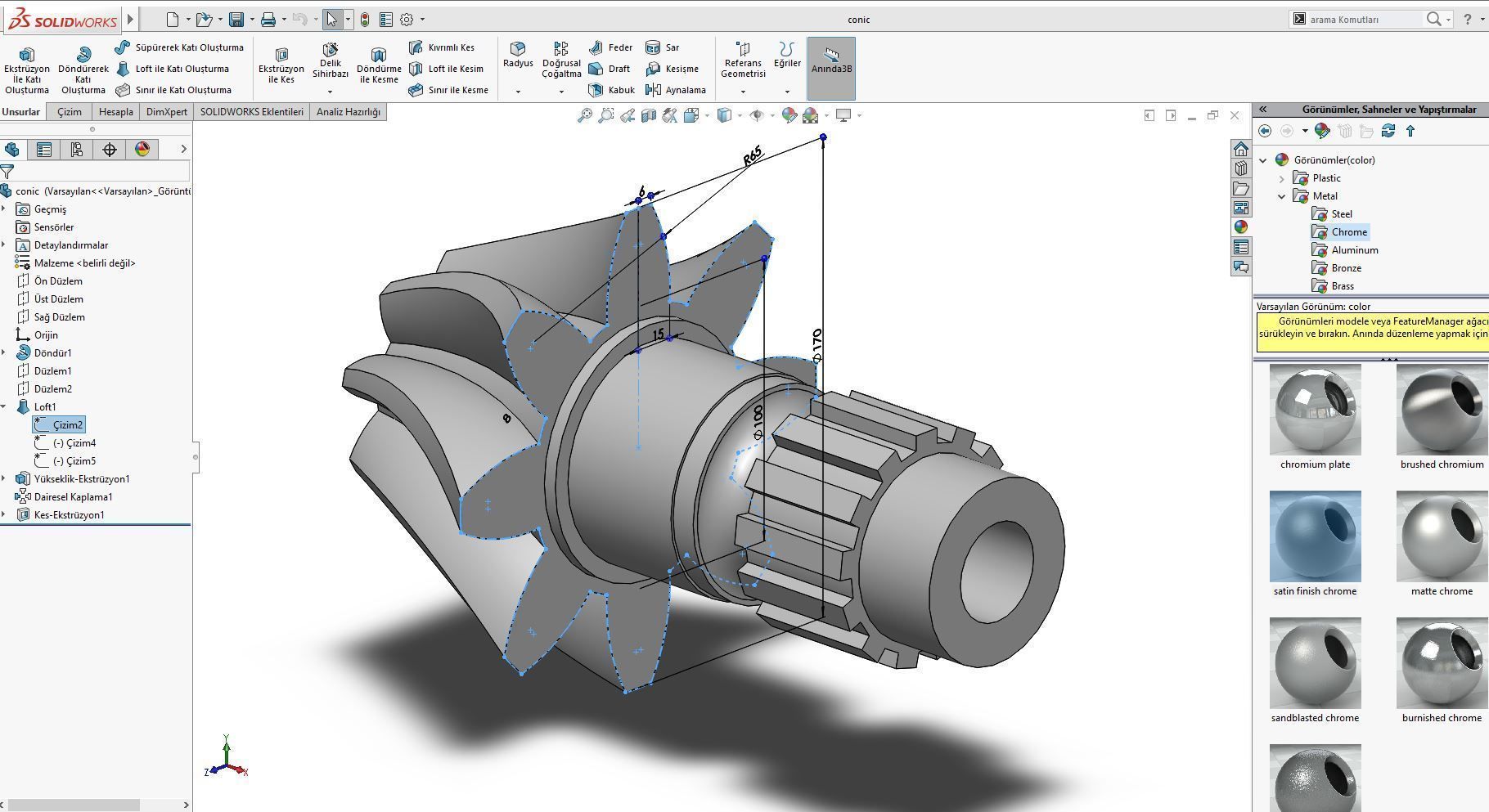The image size is (1489, 812).
Task: Click the tree filter field
Action: coord(103,171)
